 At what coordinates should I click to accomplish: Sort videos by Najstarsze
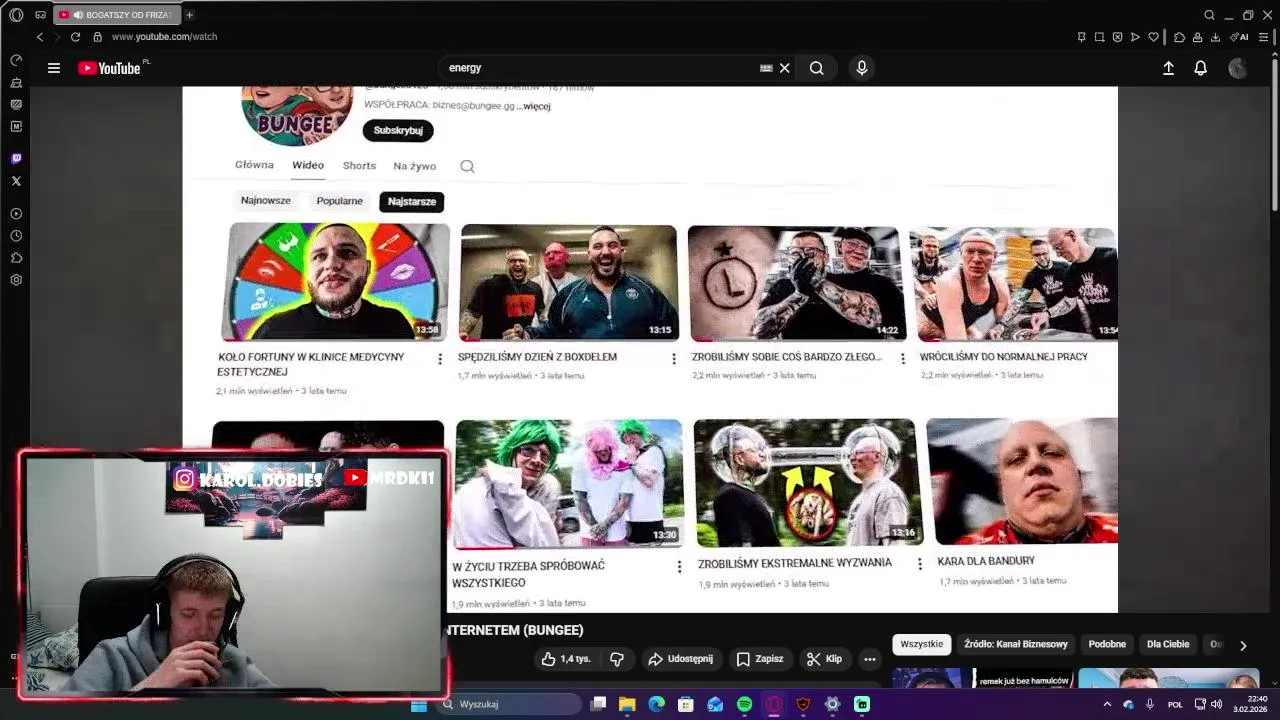point(412,202)
